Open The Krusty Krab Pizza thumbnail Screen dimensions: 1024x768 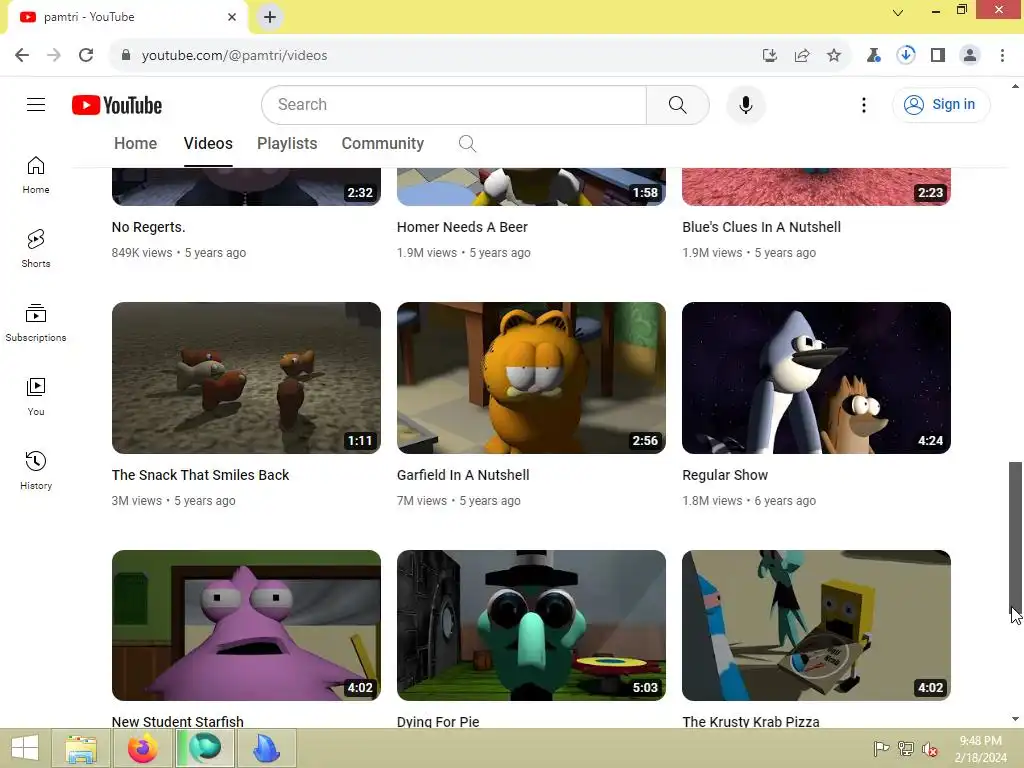[816, 626]
